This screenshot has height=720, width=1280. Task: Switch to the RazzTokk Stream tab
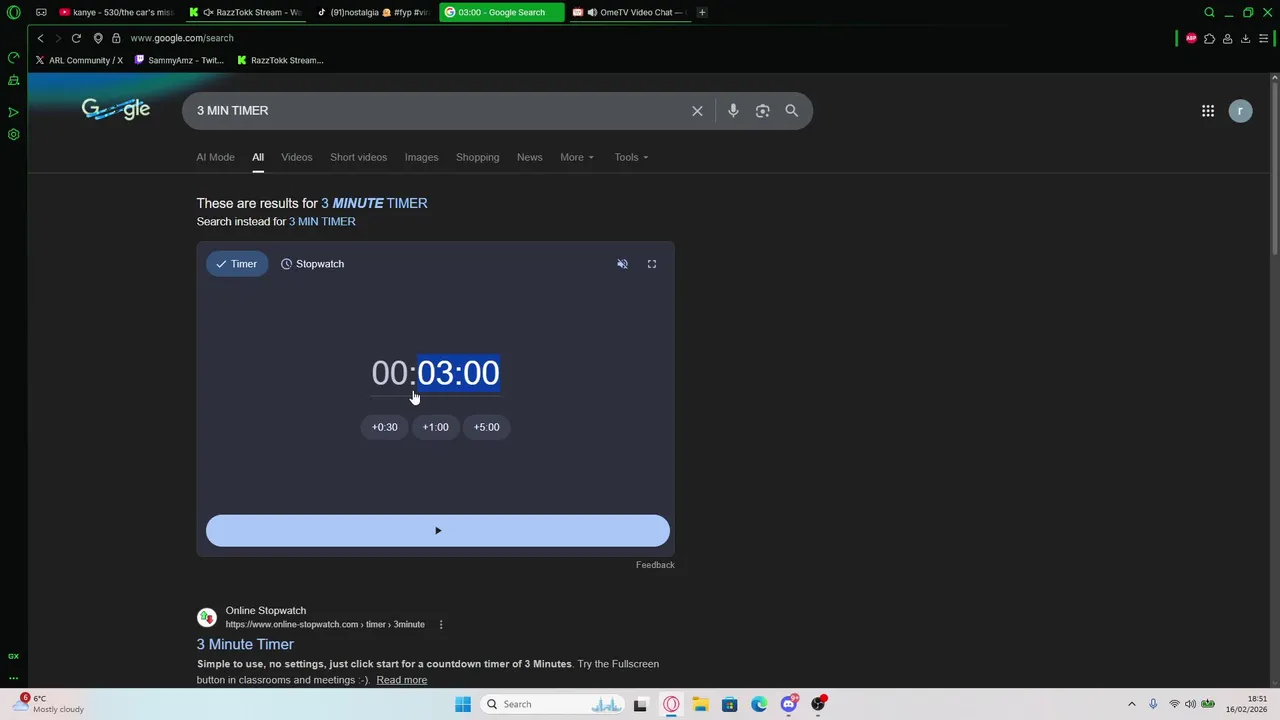point(246,13)
